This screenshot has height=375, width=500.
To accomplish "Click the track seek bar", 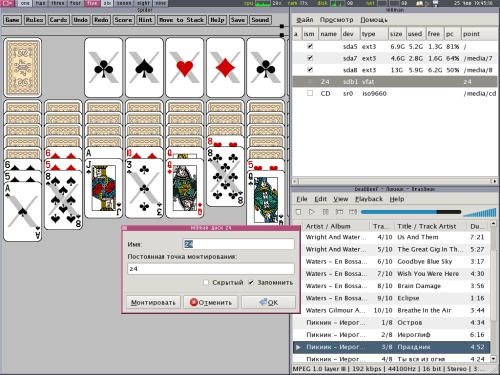I will click(411, 212).
